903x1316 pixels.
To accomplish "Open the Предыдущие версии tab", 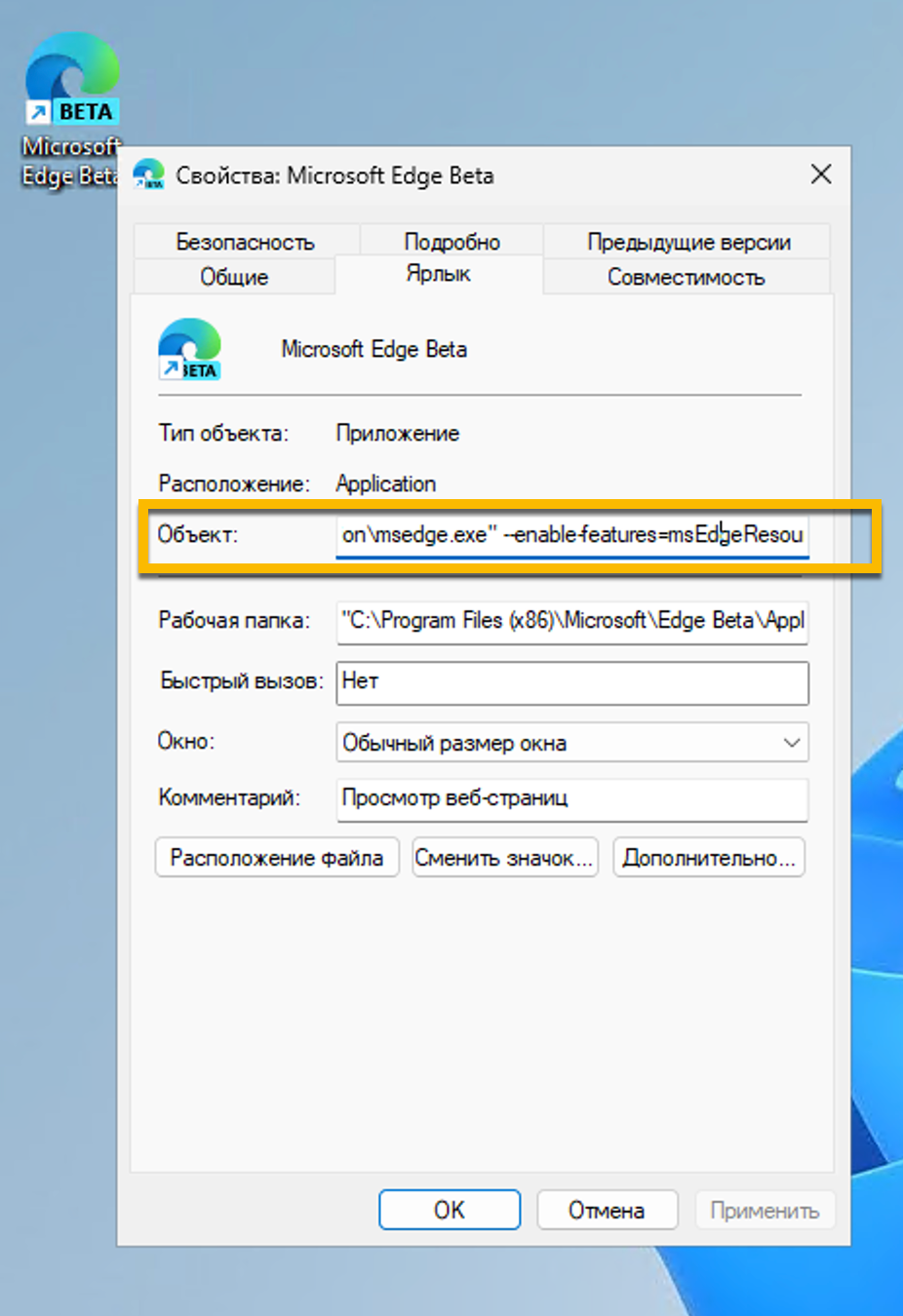I will pos(688,242).
